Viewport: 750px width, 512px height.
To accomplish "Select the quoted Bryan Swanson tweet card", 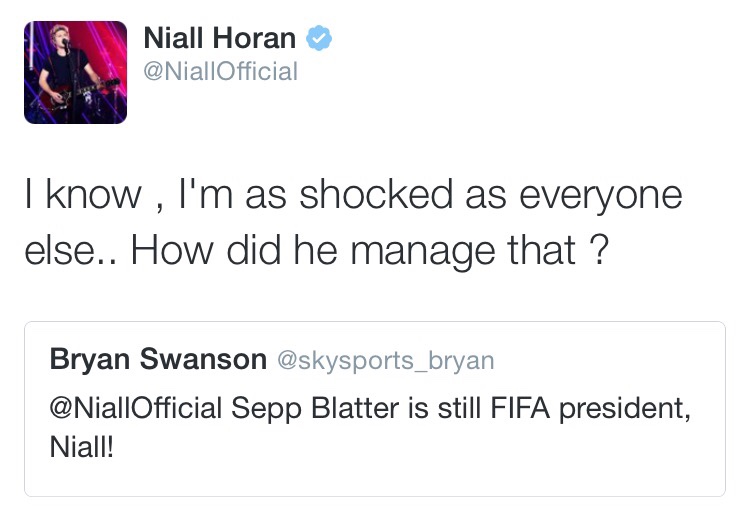I will [375, 409].
